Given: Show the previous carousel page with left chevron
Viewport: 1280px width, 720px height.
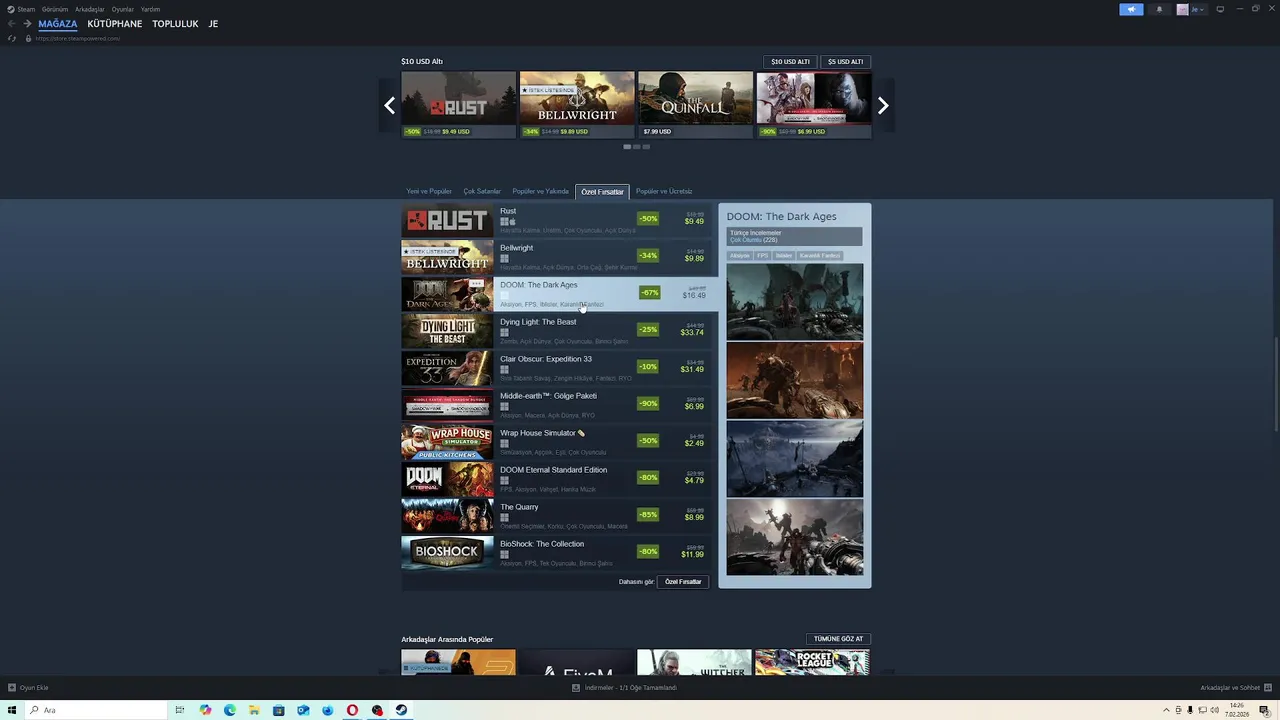Looking at the screenshot, I should coord(389,105).
